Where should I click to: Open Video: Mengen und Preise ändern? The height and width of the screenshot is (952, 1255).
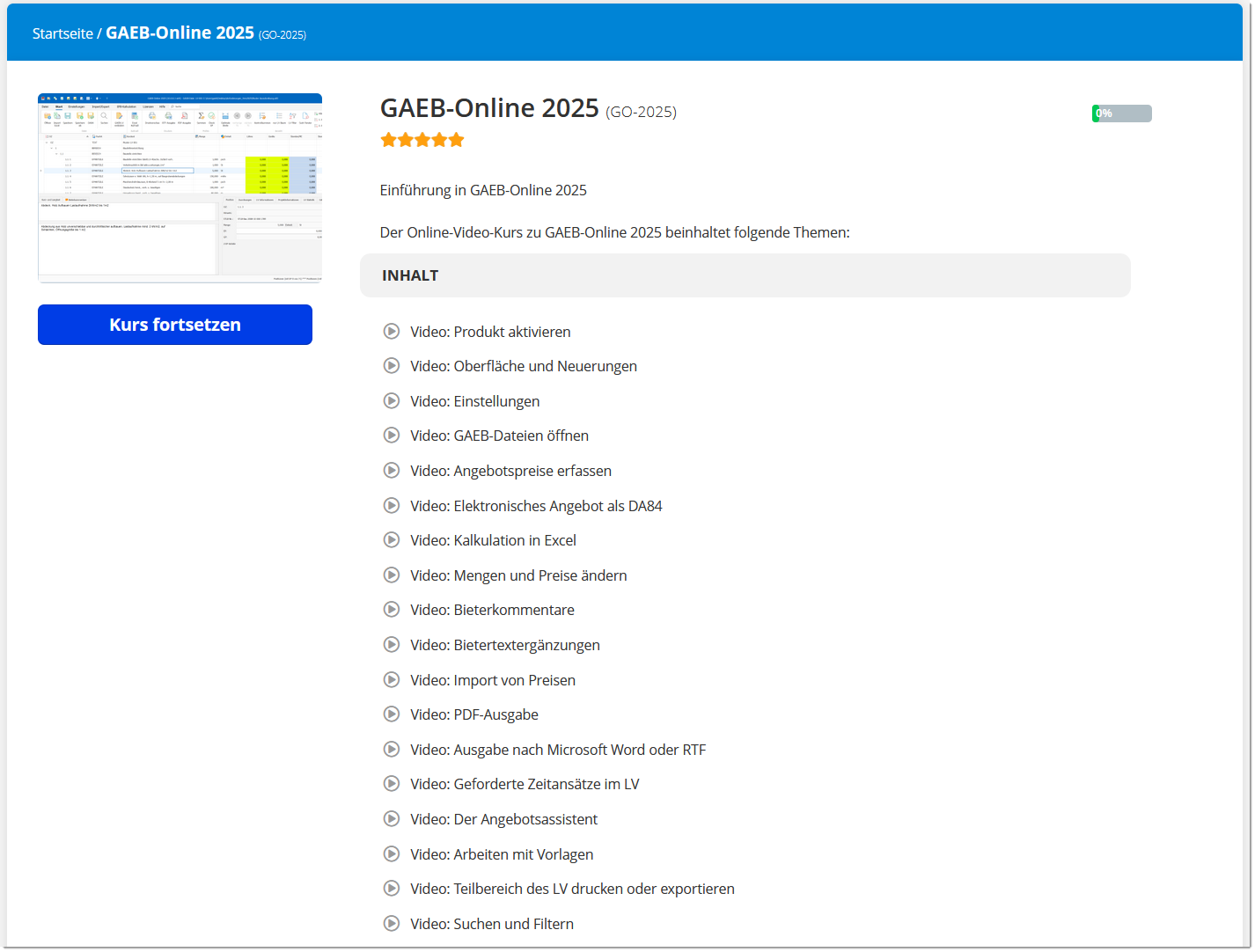(x=518, y=575)
